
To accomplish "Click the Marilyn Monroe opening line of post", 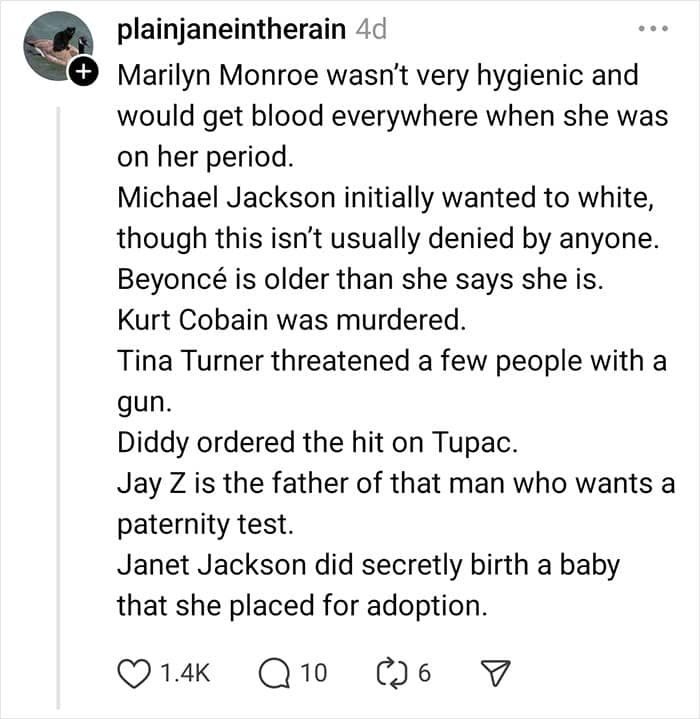I will pyautogui.click(x=377, y=74).
